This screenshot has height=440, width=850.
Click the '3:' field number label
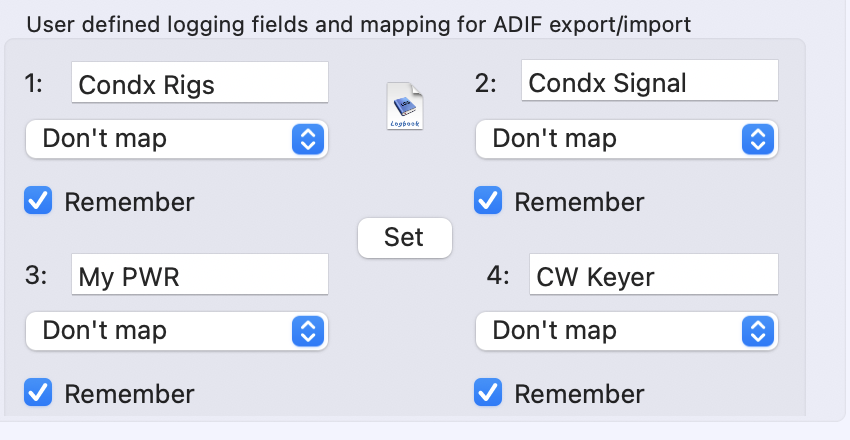pos(35,276)
